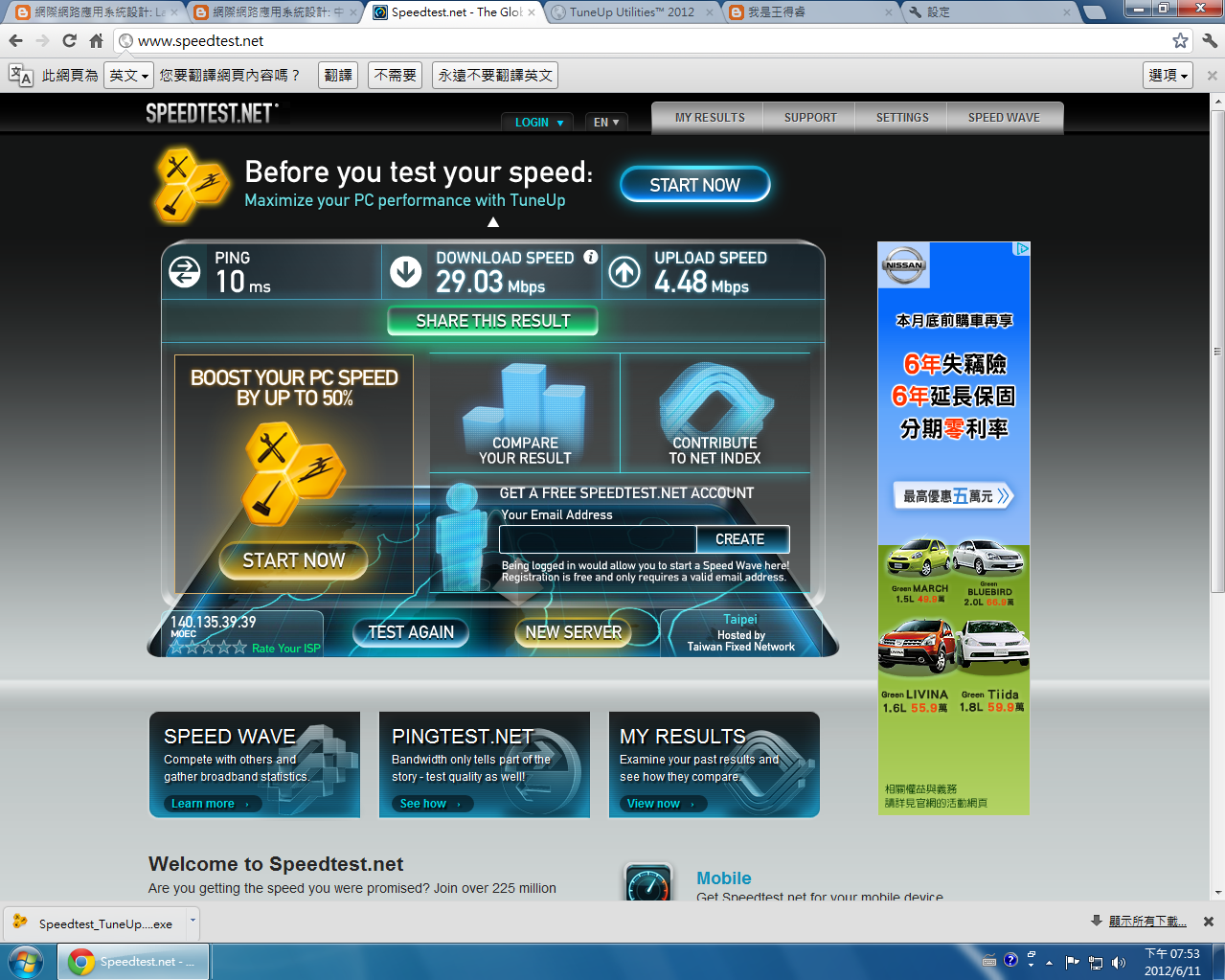
Task: Open the translate 選項 options dropdown
Action: coord(1168,76)
